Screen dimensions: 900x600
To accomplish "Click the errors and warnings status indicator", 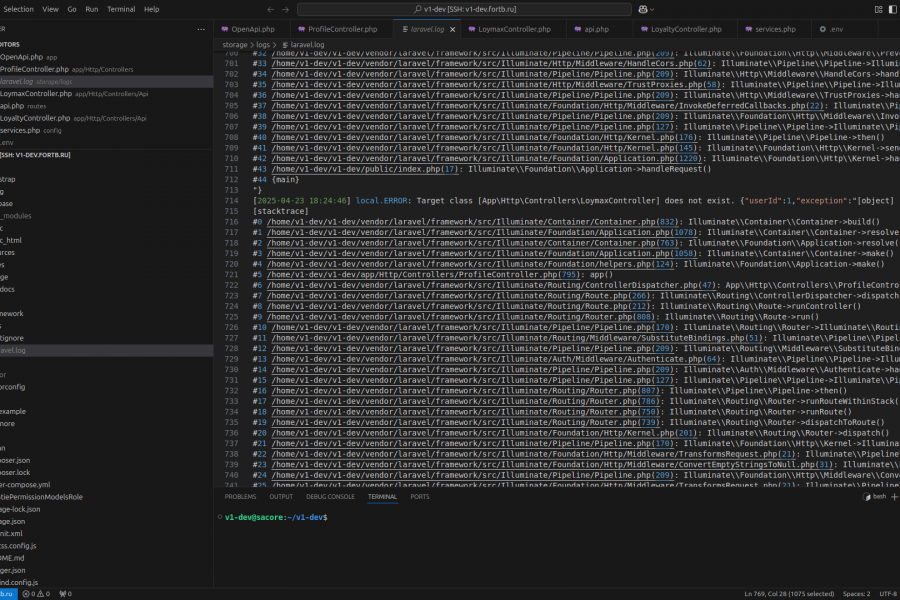I will 37,594.
